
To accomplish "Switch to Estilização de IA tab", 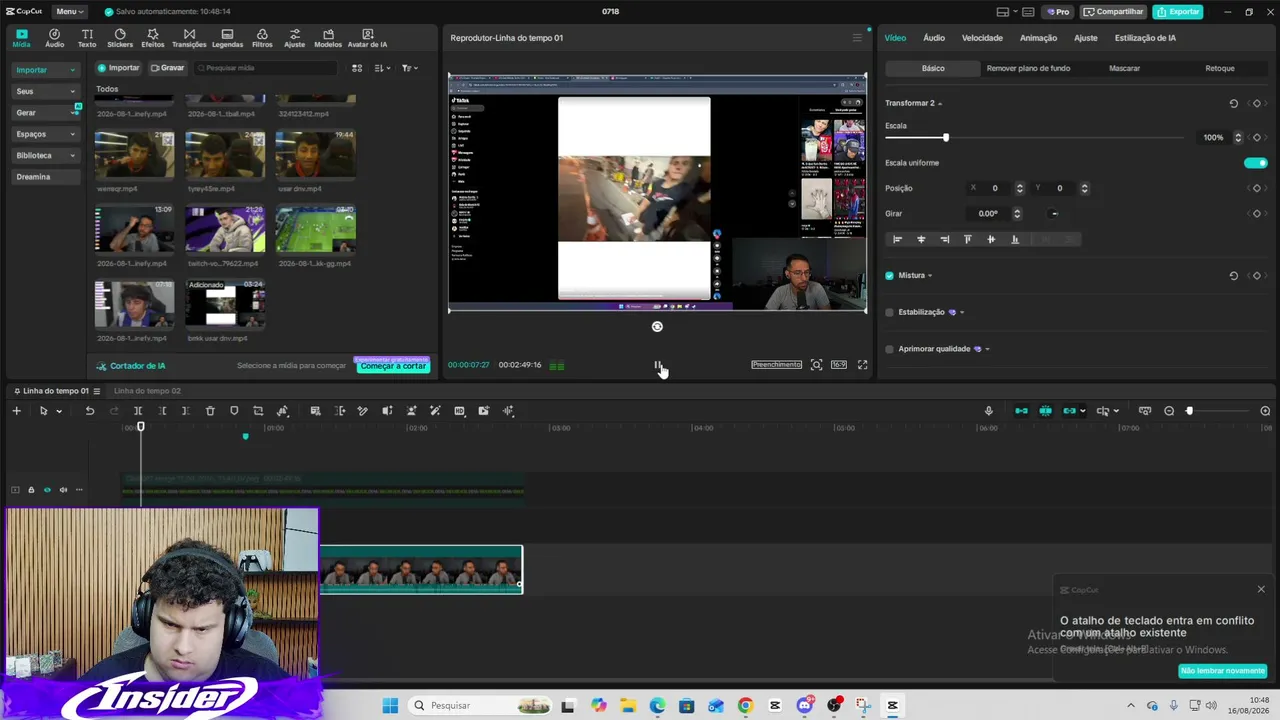I will click(x=1145, y=38).
